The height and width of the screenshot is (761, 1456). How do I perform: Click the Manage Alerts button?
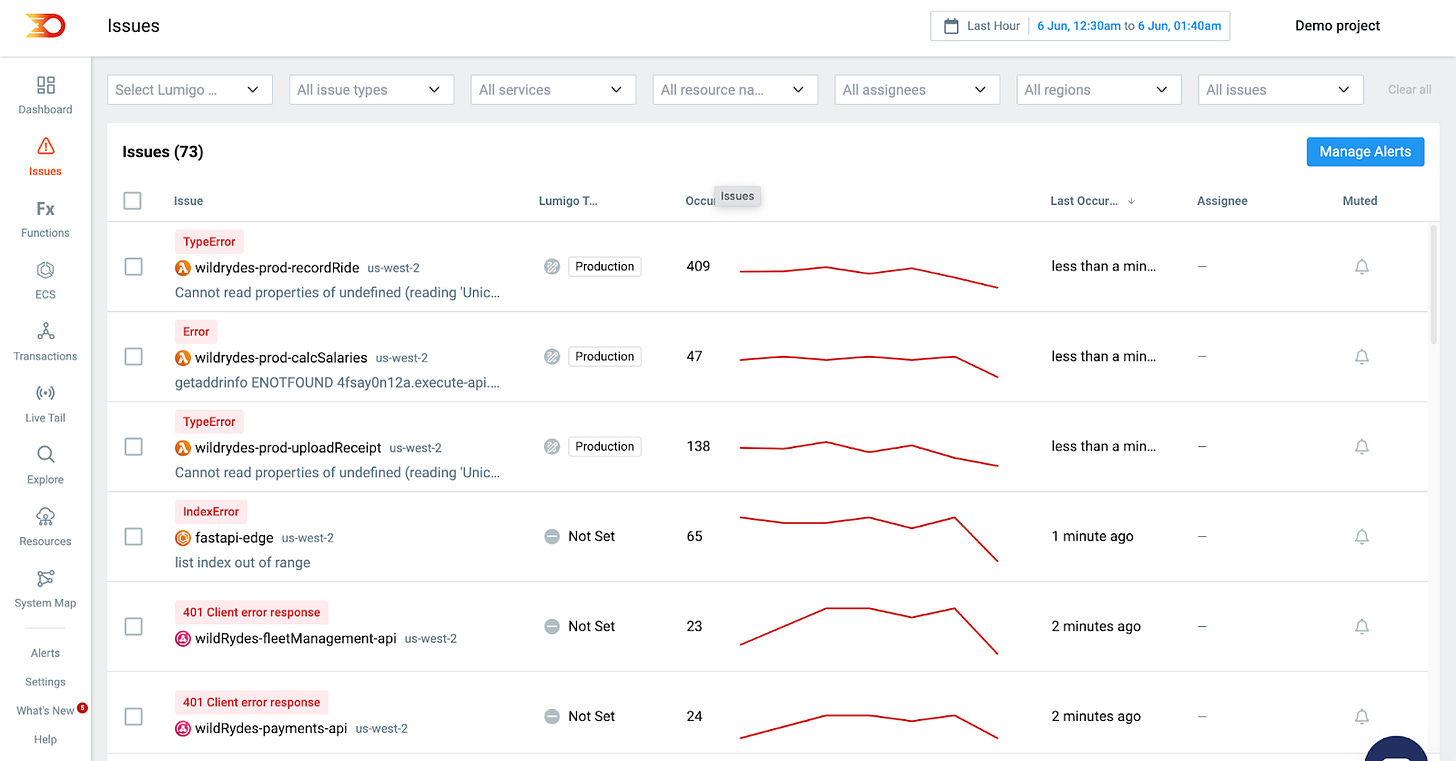pos(1365,152)
